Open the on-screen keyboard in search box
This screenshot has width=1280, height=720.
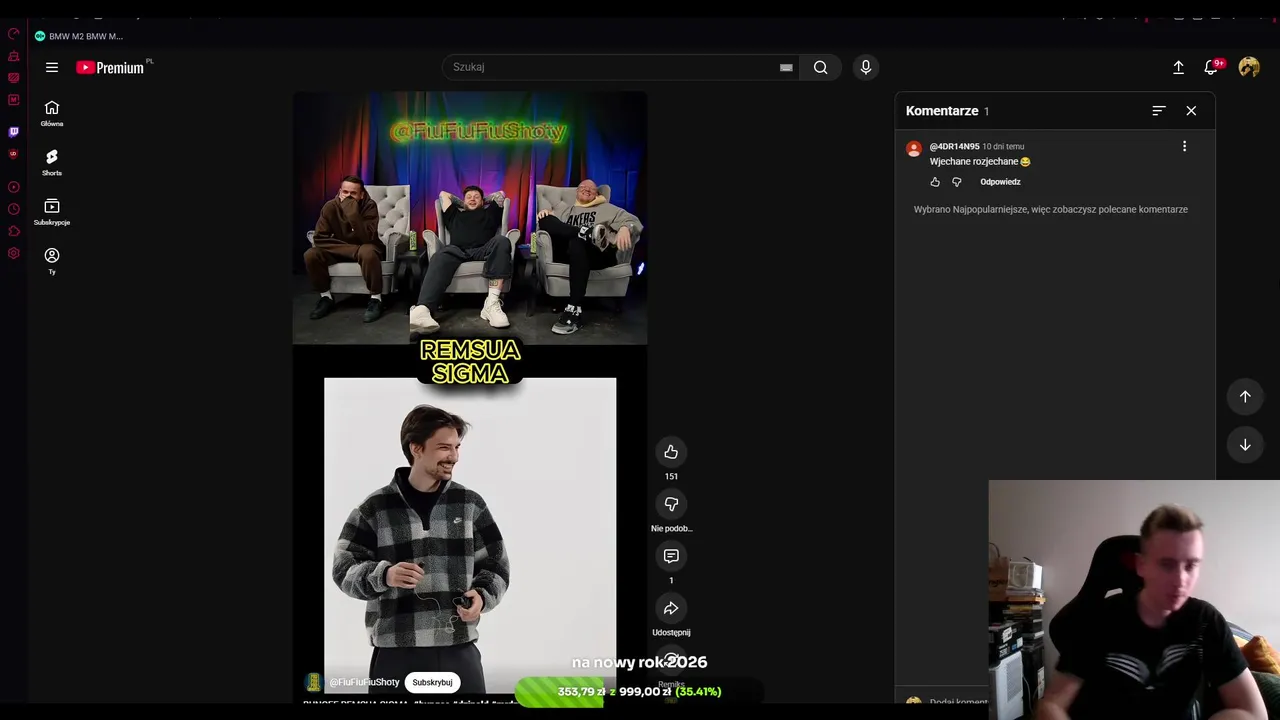(x=786, y=67)
